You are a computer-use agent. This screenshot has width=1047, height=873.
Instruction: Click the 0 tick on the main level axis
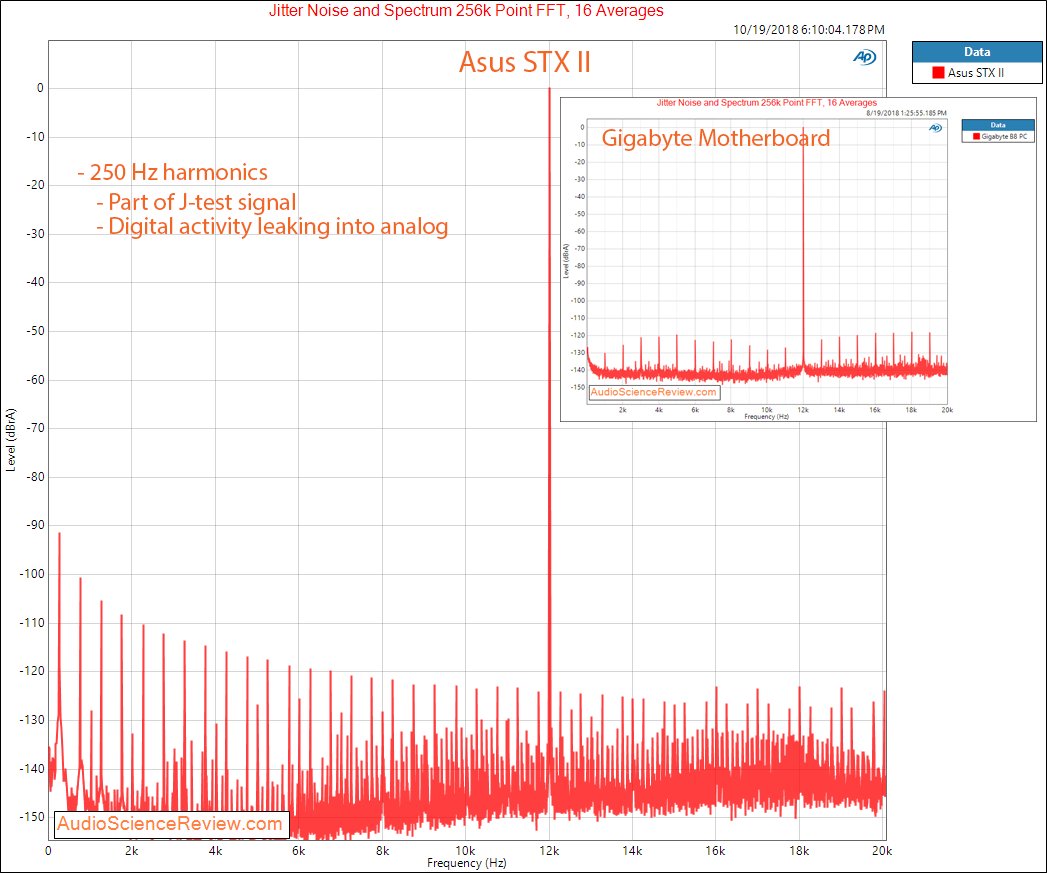coord(40,88)
